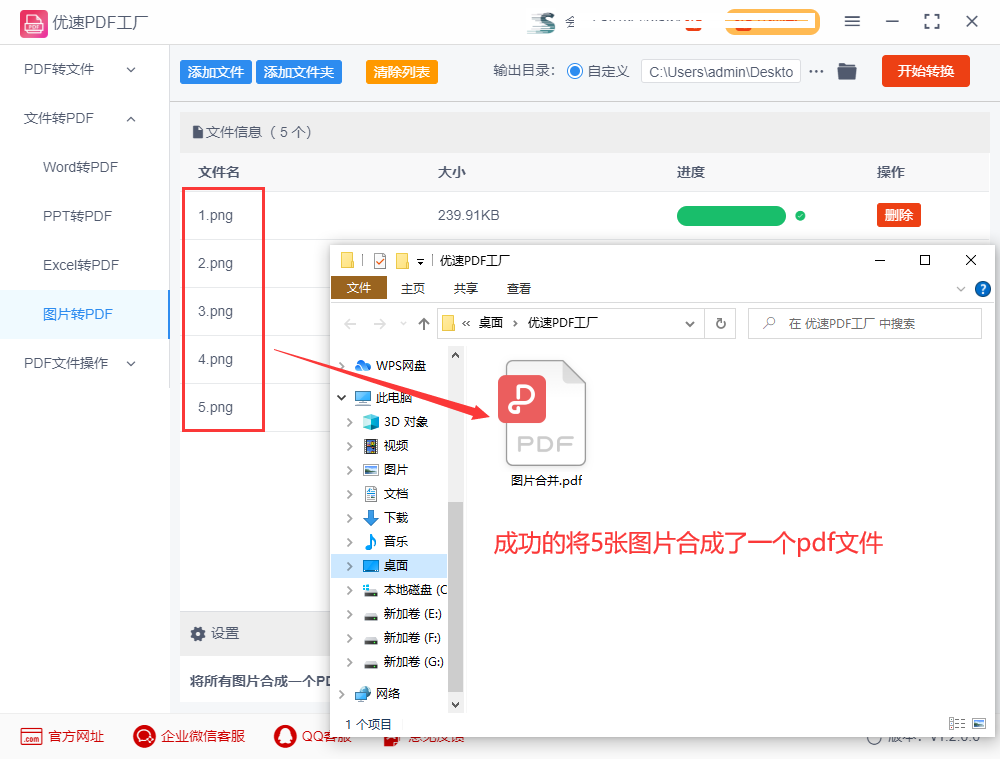Screen dimensions: 1000x760
Task: Click the 3D 对象 cube icon
Action: click(371, 422)
